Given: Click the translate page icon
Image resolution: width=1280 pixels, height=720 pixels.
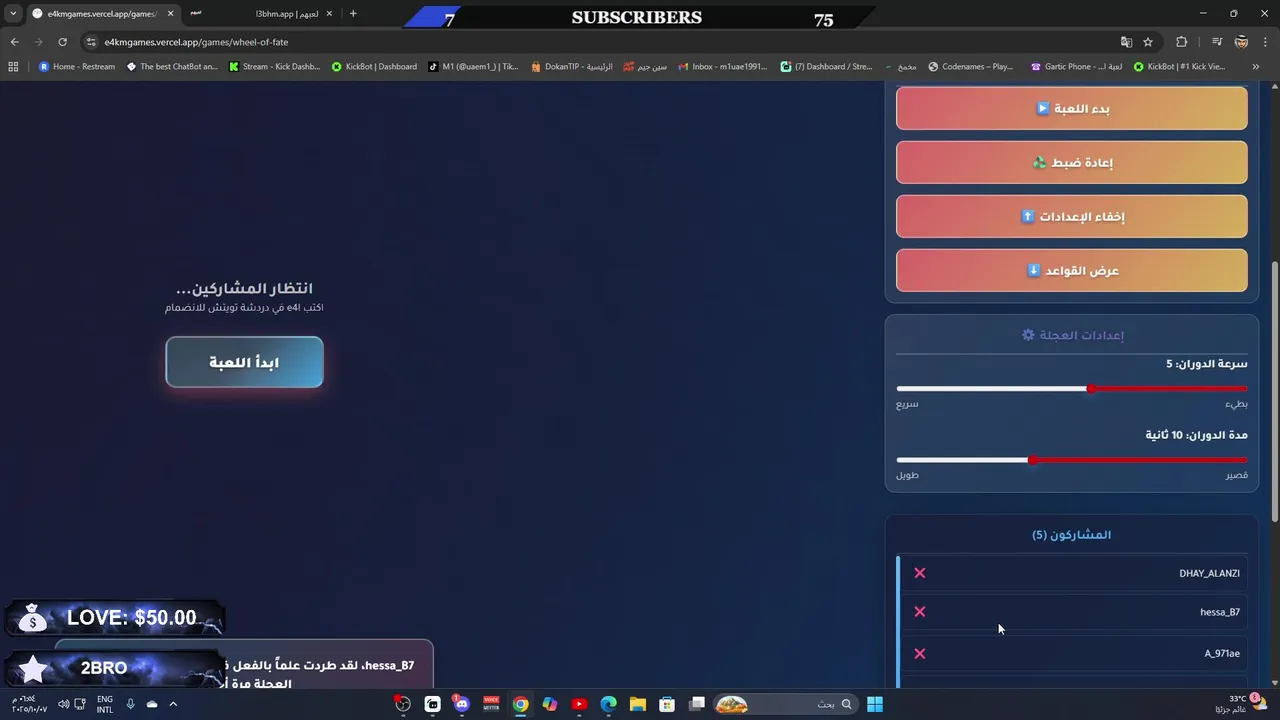Looking at the screenshot, I should coord(1126,42).
